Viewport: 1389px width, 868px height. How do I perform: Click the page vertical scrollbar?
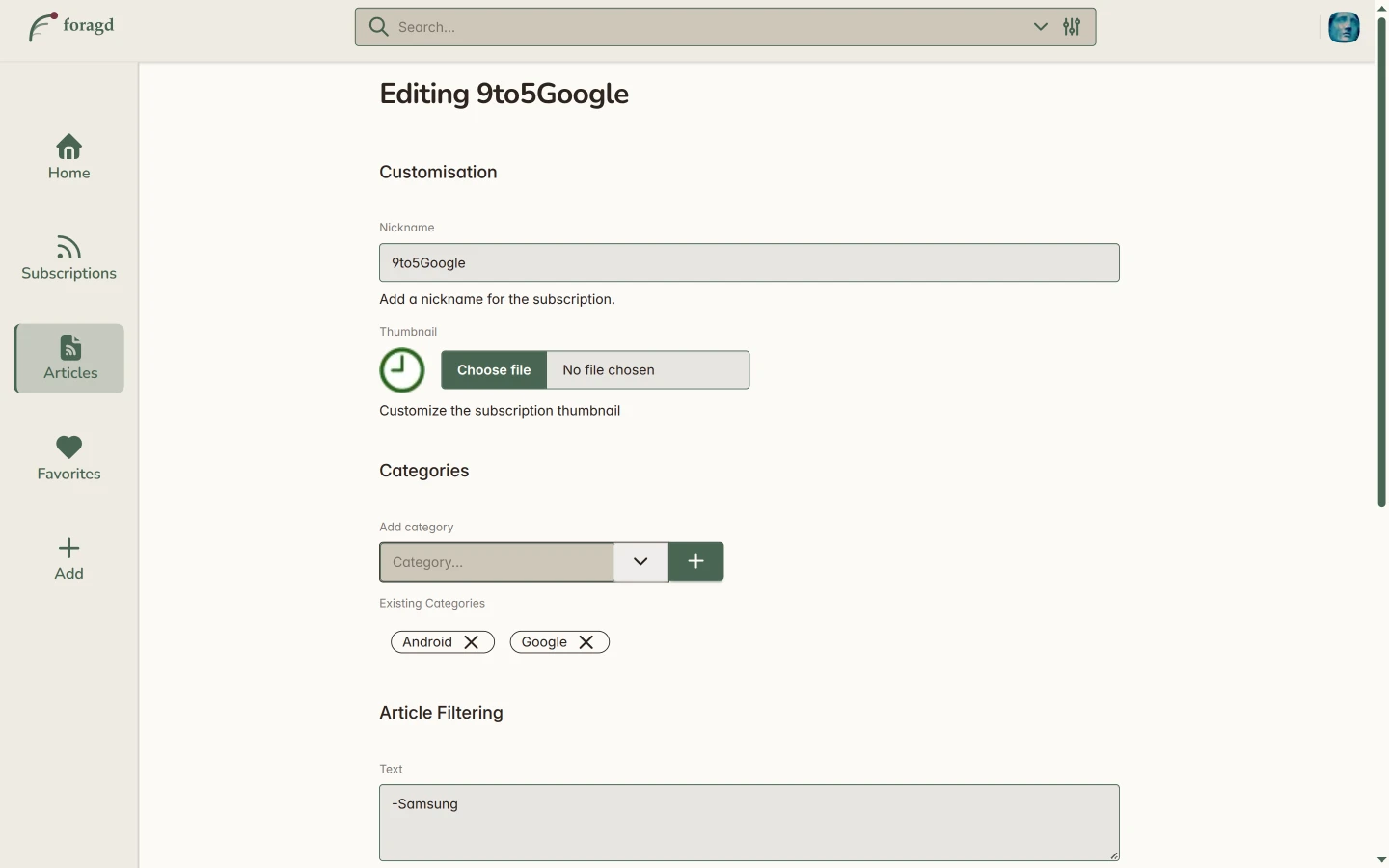click(x=1381, y=260)
